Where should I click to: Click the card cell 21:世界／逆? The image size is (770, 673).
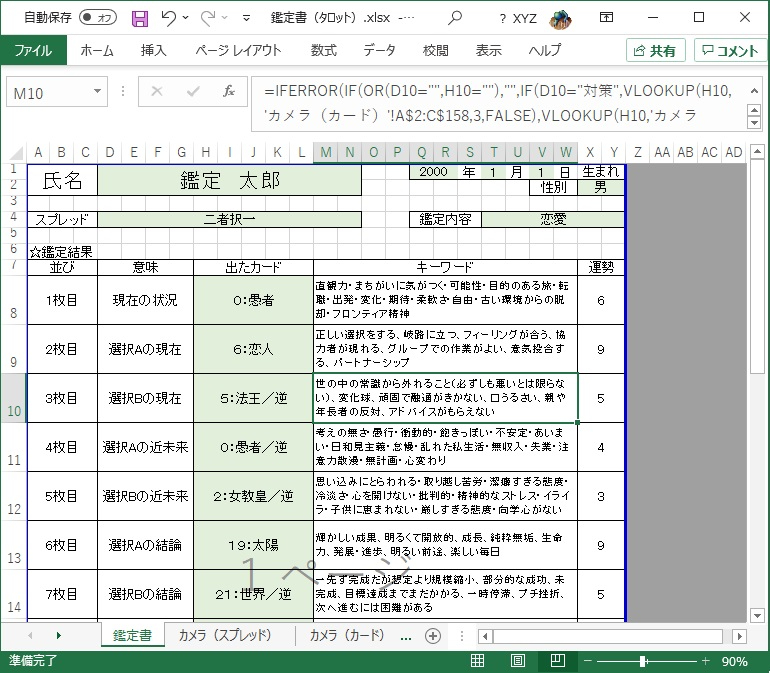click(x=253, y=594)
